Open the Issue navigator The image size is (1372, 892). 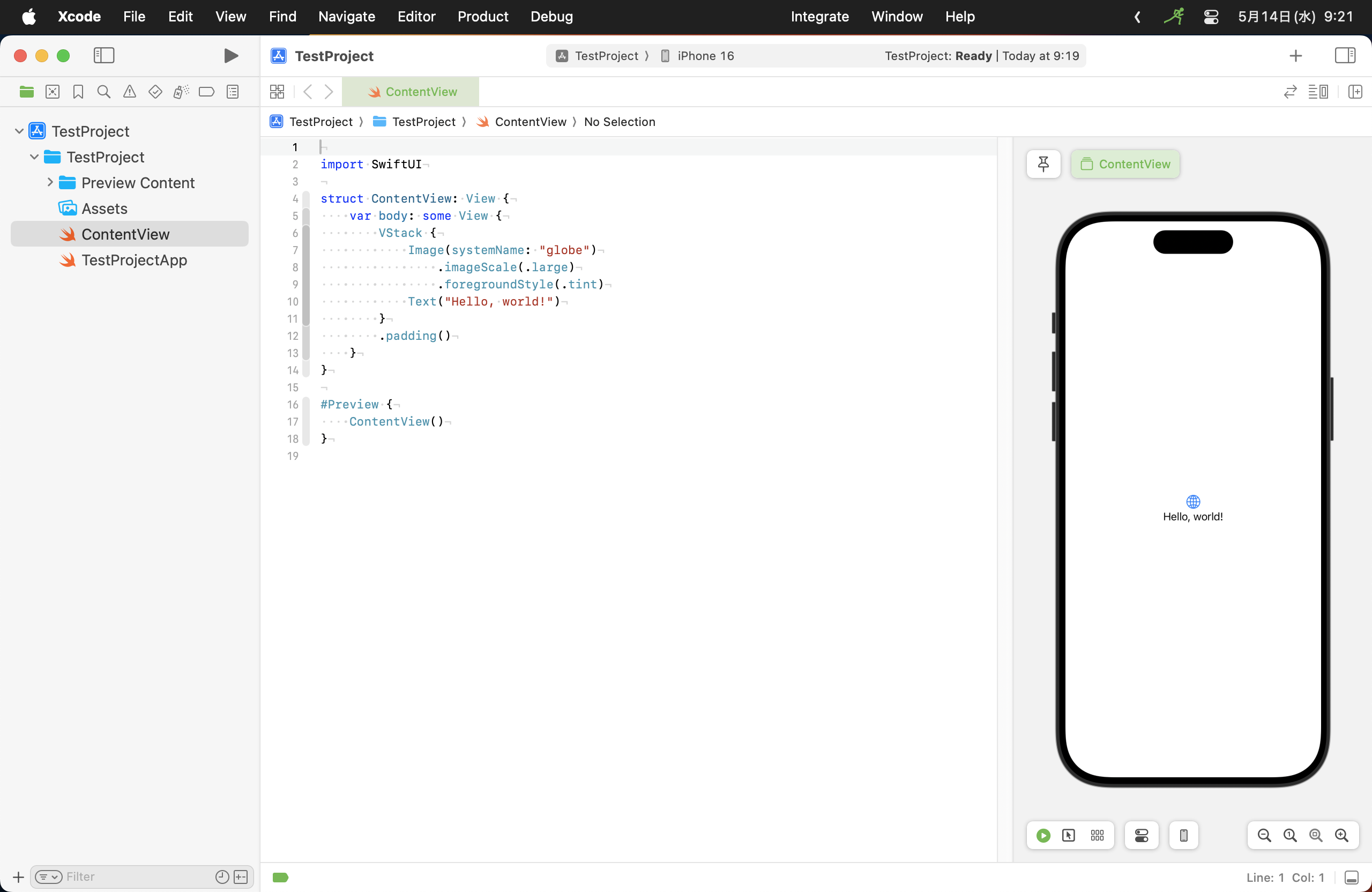pyautogui.click(x=129, y=92)
